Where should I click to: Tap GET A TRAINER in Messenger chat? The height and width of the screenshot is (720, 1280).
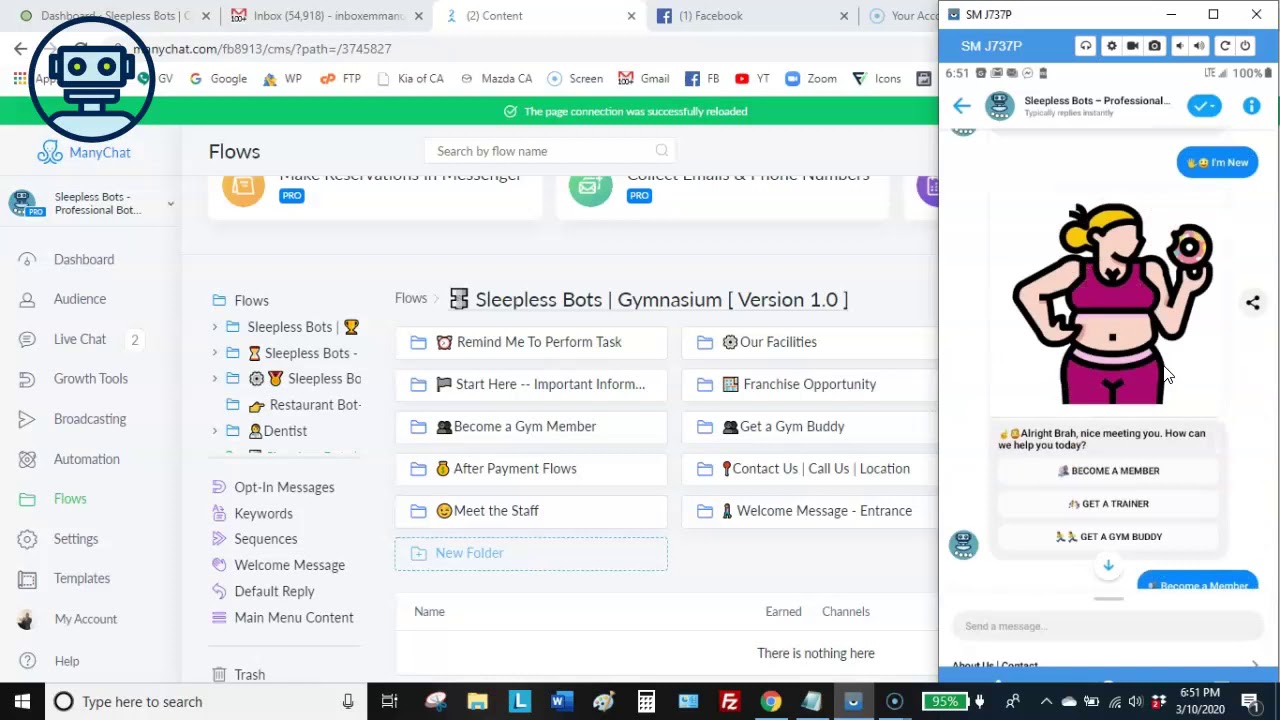(x=1109, y=504)
